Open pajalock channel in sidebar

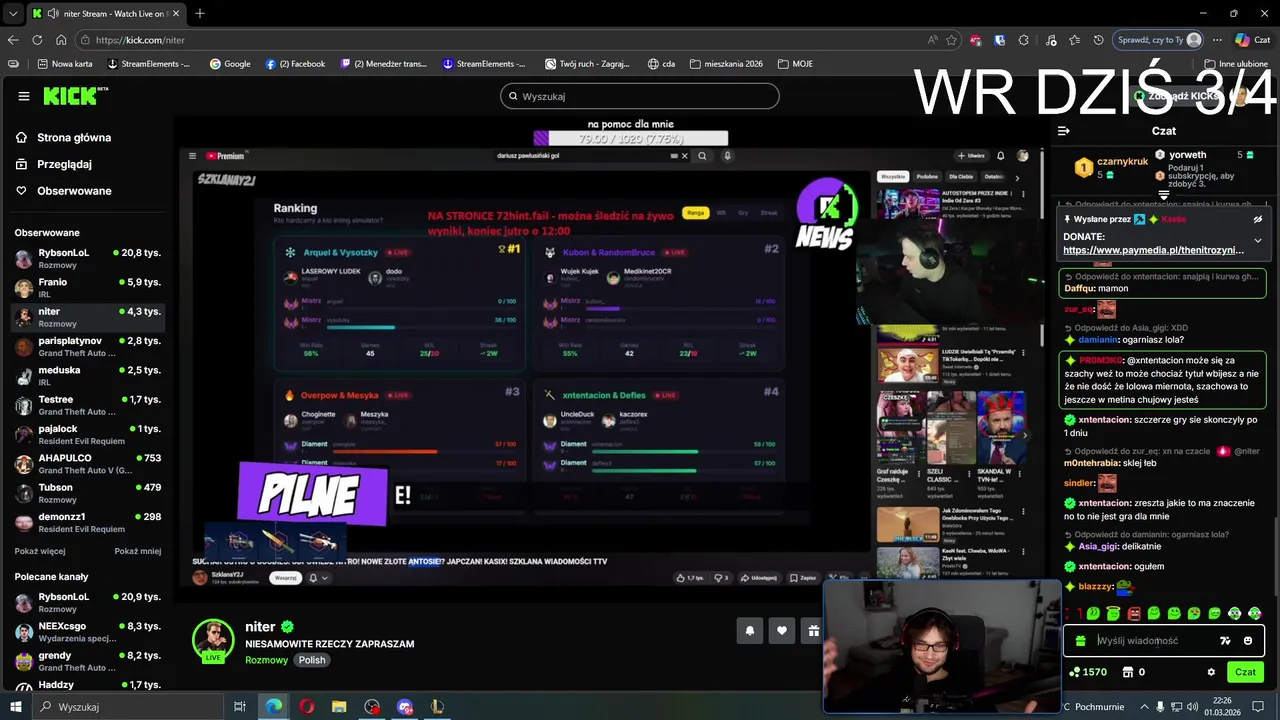pyautogui.click(x=87, y=434)
